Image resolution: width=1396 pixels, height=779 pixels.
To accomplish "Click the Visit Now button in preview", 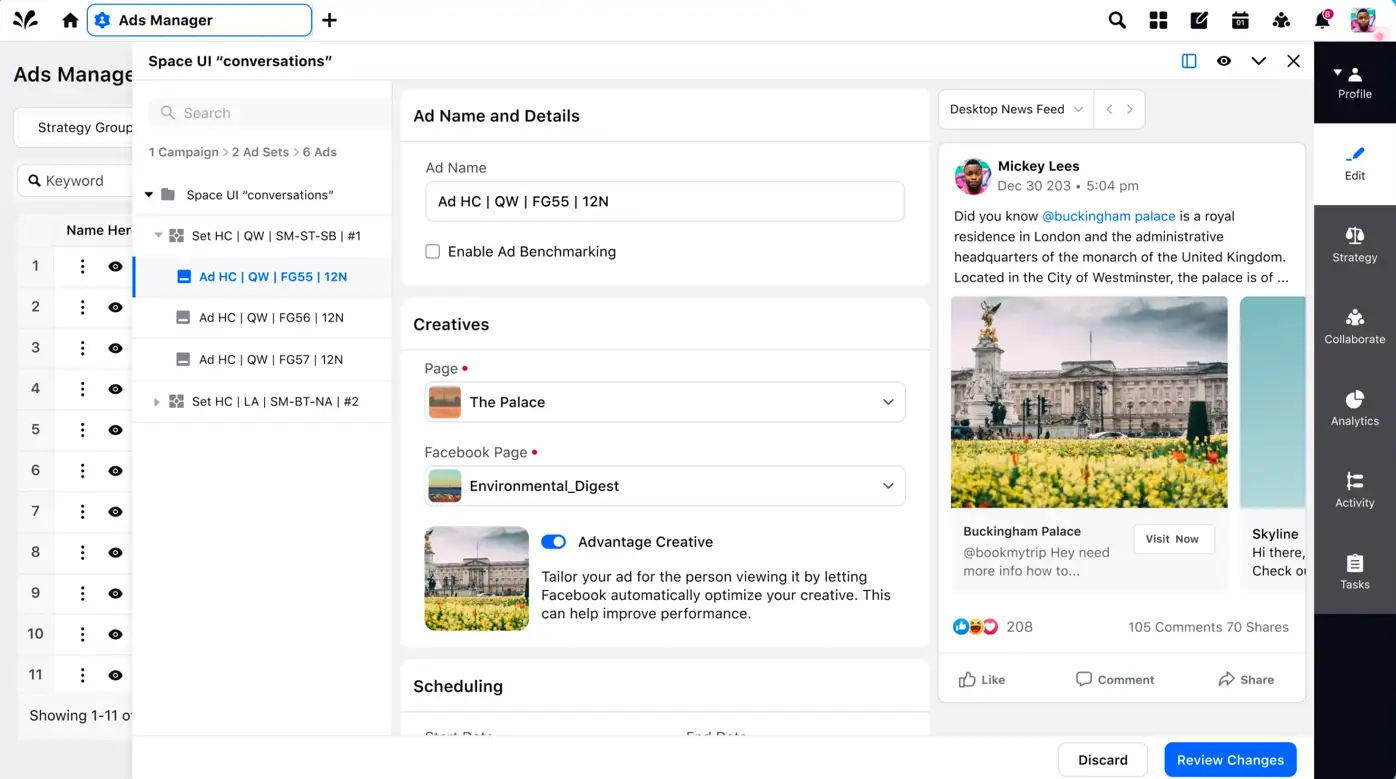I will [1173, 539].
